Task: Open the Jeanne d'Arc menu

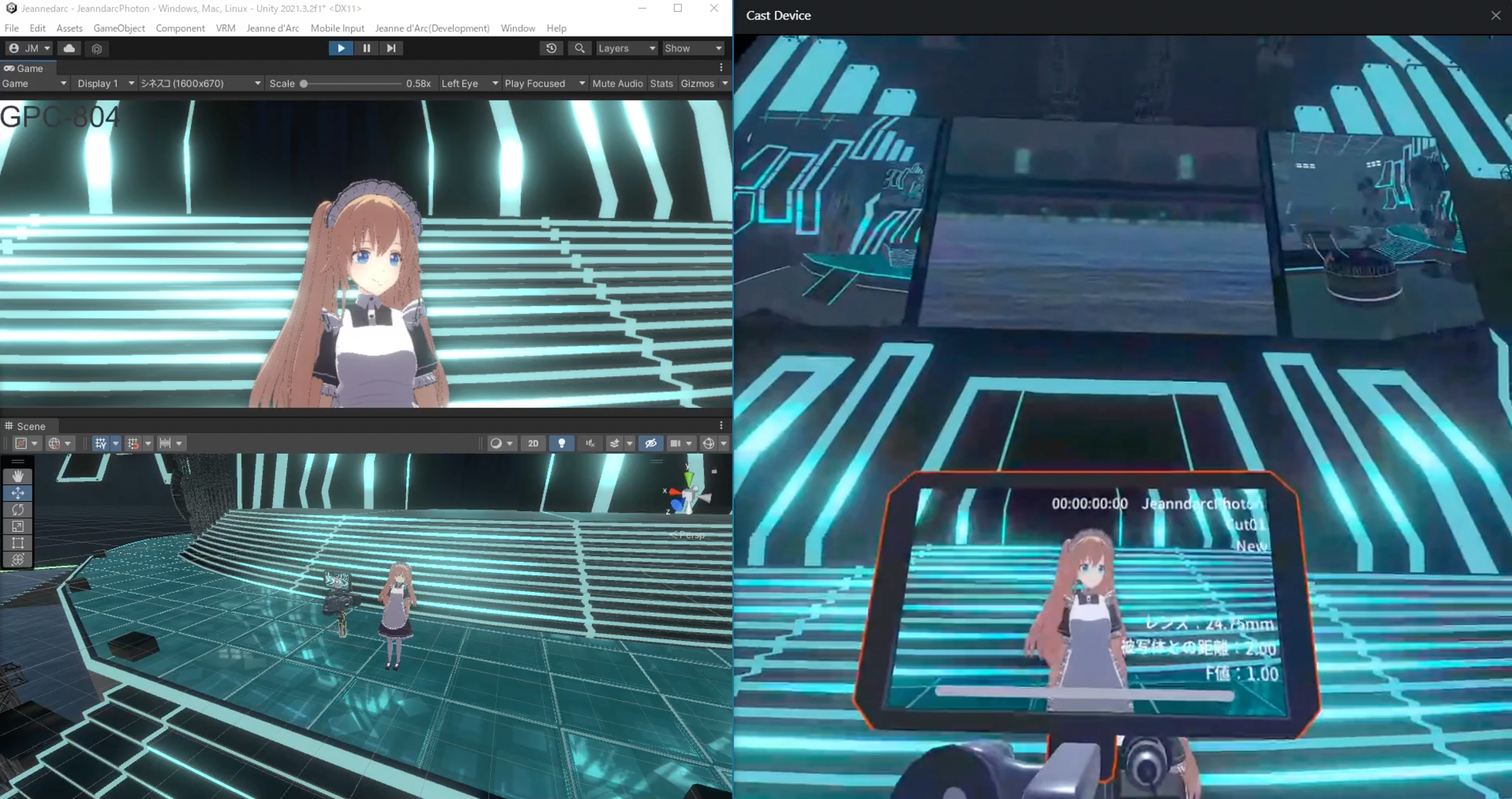Action: [272, 28]
